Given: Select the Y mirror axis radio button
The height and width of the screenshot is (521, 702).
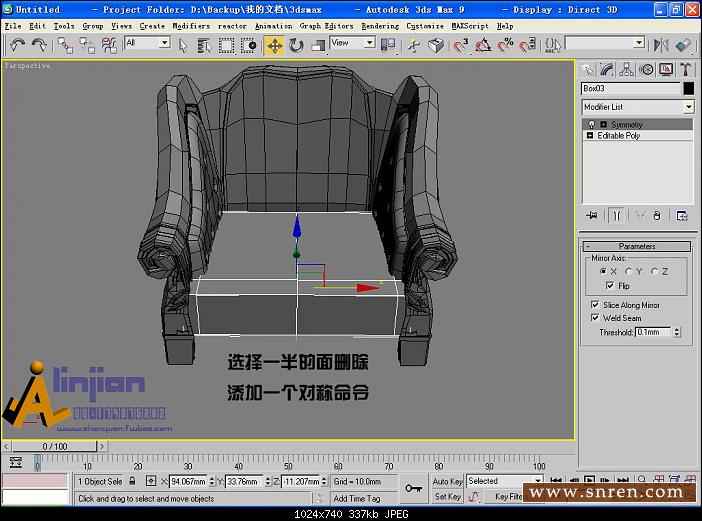Looking at the screenshot, I should tap(629, 271).
